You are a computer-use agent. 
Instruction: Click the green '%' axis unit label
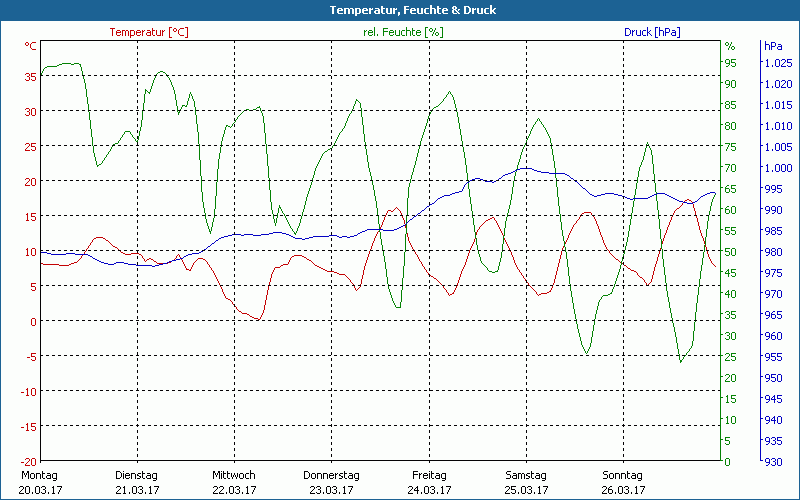pyautogui.click(x=730, y=46)
